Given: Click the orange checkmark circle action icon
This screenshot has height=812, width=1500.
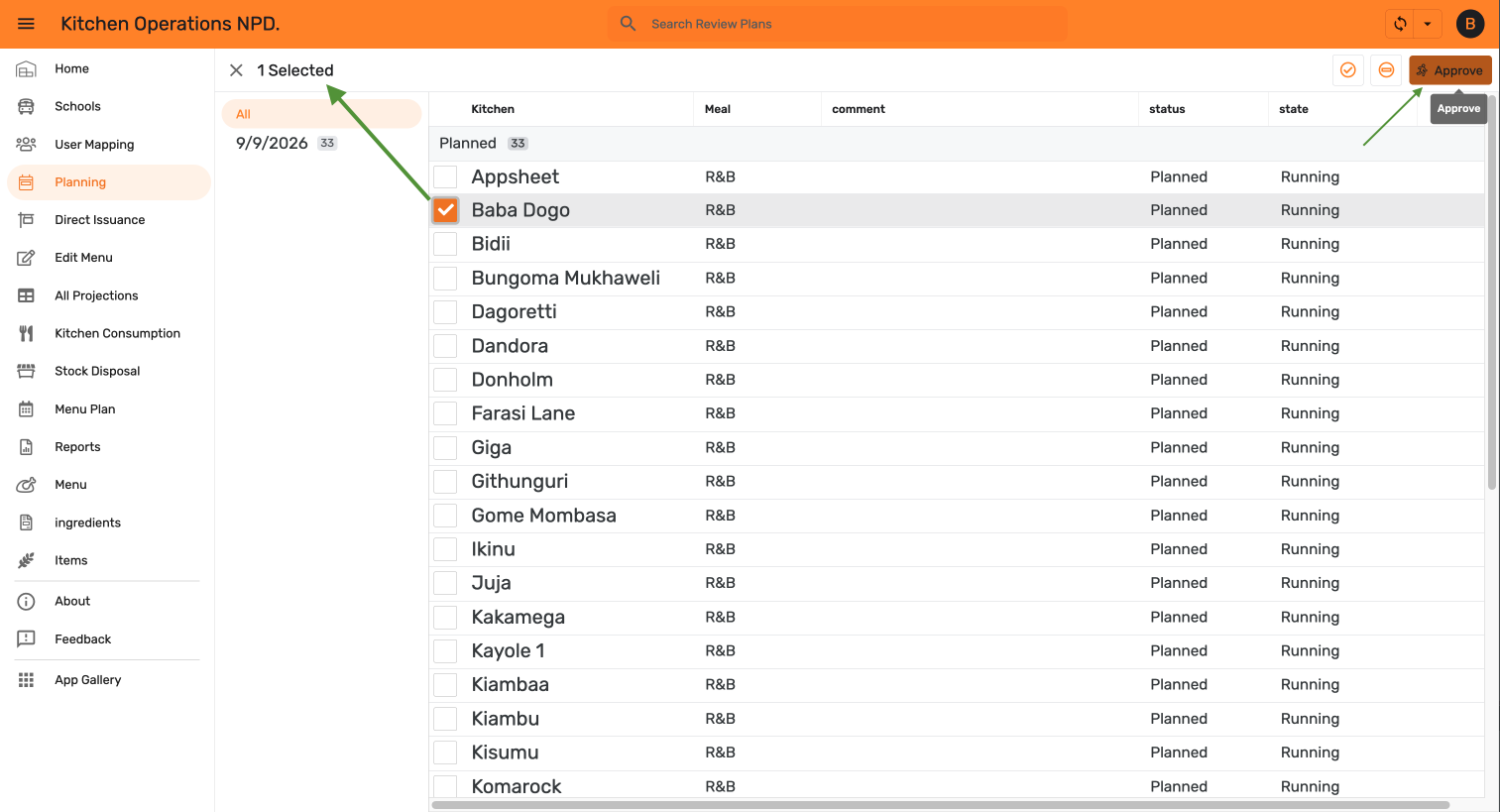Looking at the screenshot, I should point(1347,70).
